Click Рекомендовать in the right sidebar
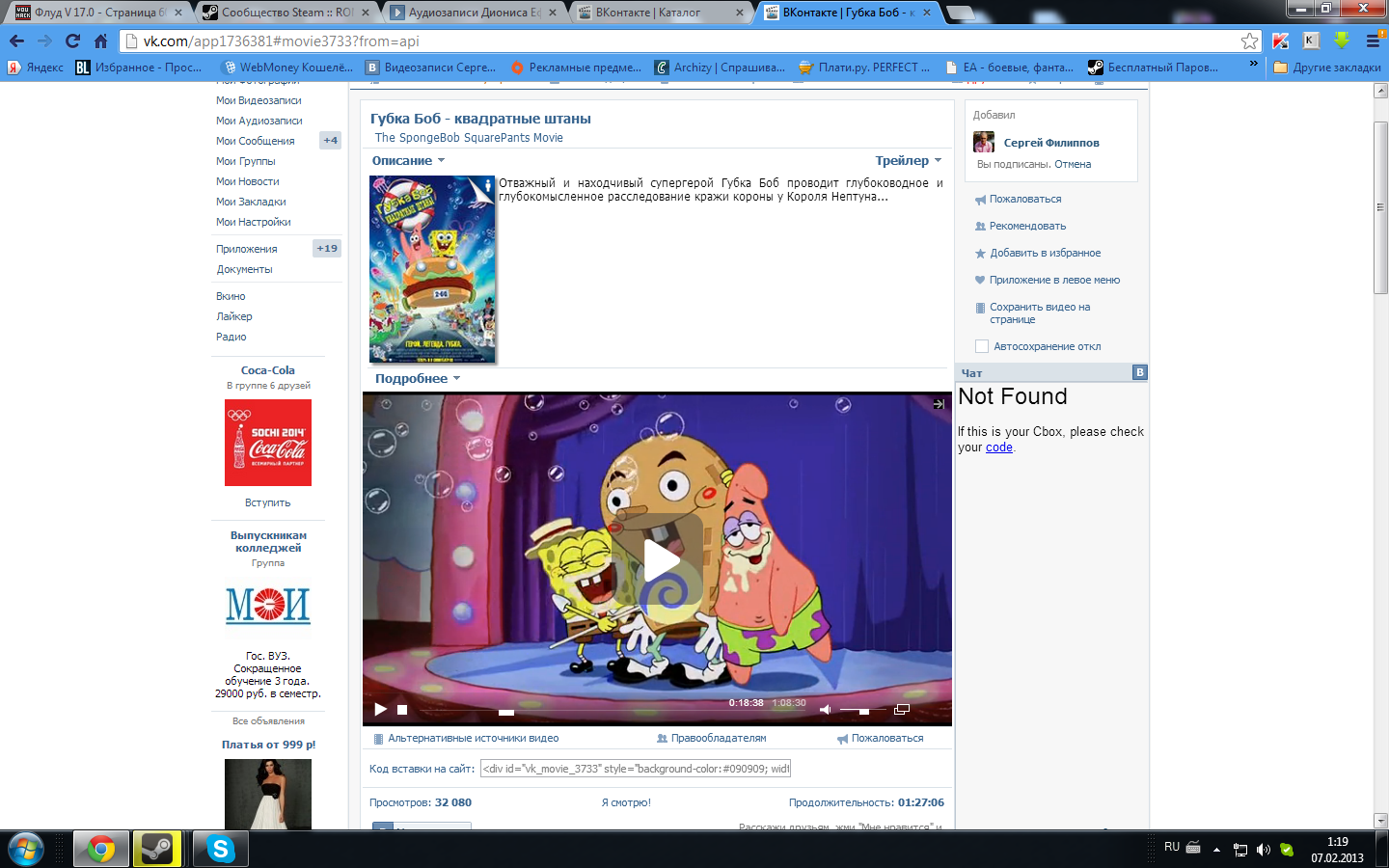This screenshot has width=1389, height=868. pos(1027,226)
